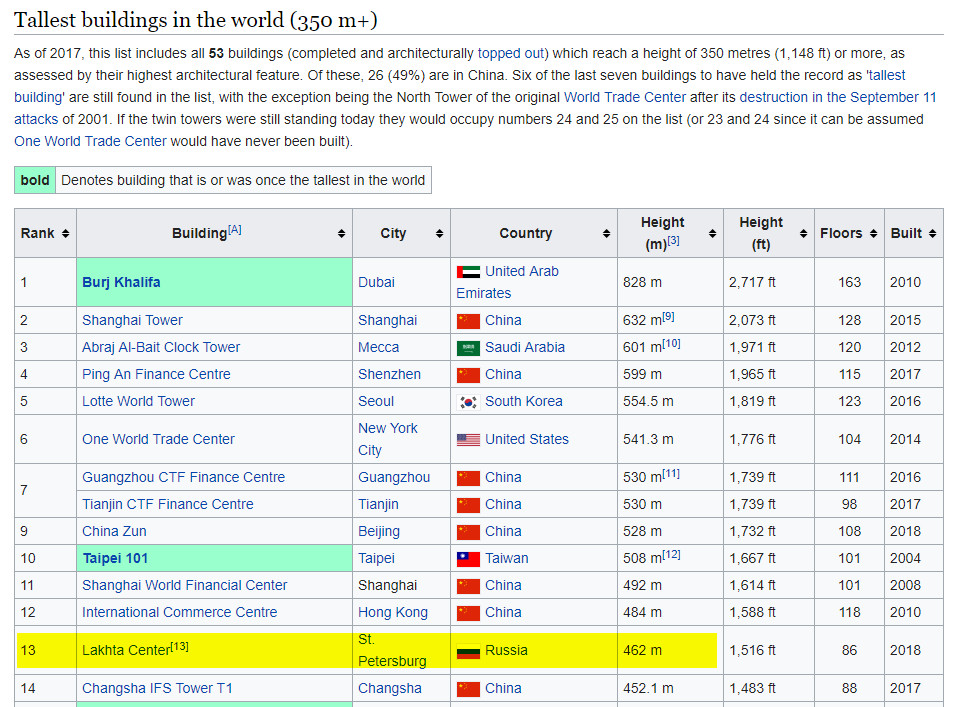Sort table by City column arrows
Screen dimensions: 957x707
tap(439, 233)
